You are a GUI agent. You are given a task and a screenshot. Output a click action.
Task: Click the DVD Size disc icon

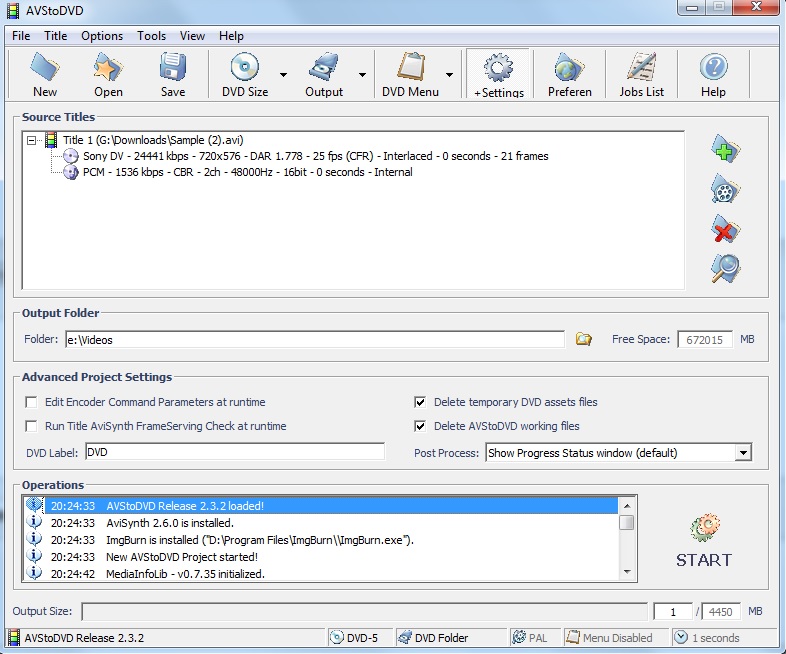coord(245,67)
